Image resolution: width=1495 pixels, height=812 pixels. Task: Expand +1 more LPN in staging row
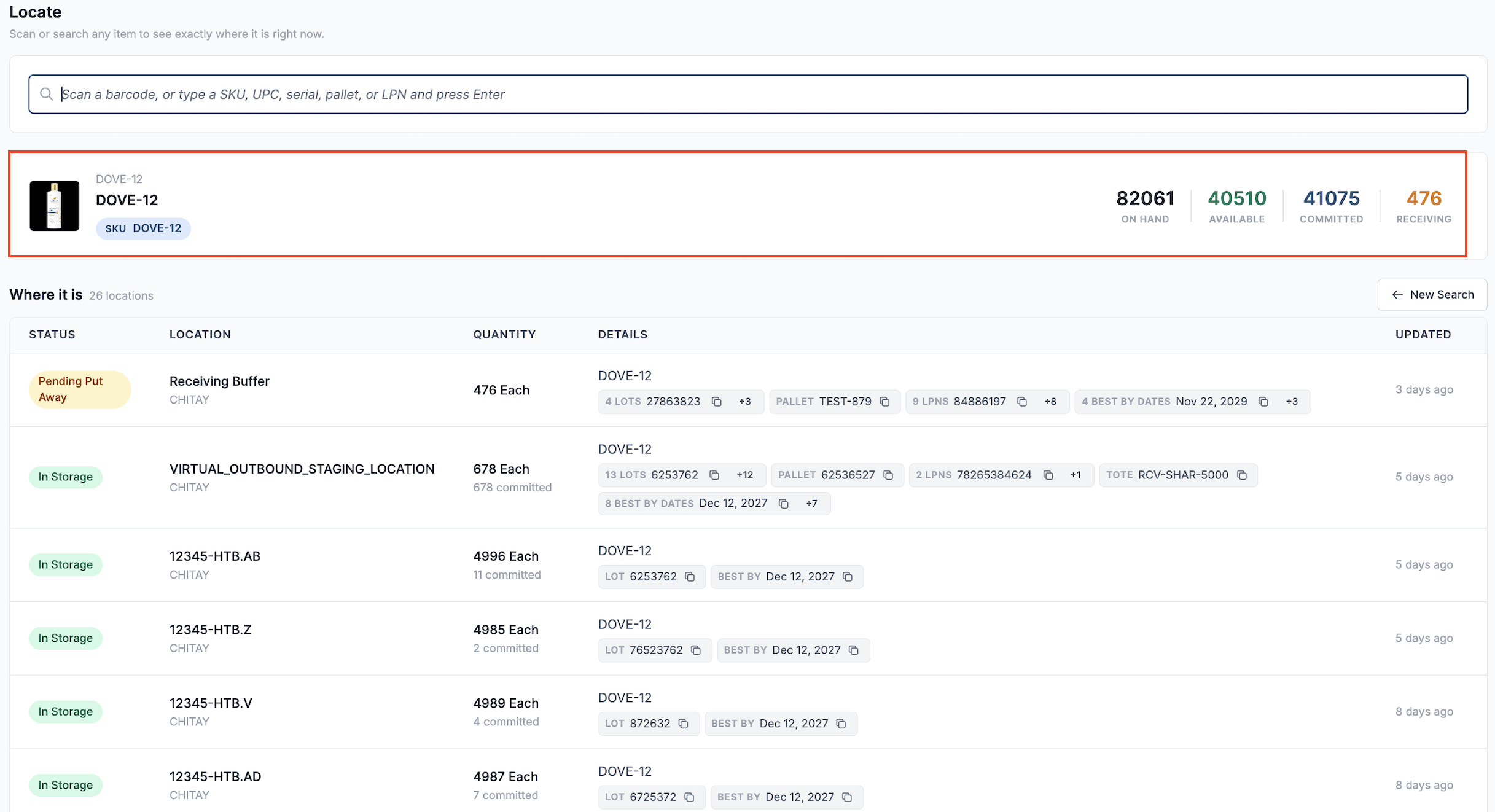pyautogui.click(x=1075, y=475)
